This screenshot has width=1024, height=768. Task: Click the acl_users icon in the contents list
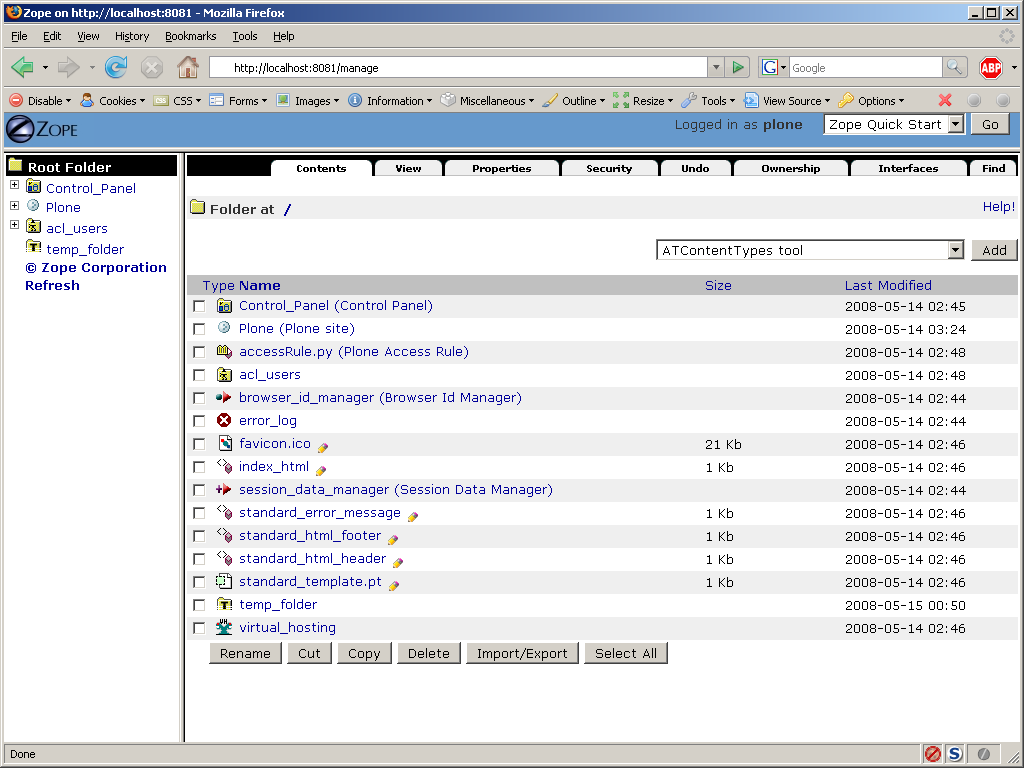224,375
